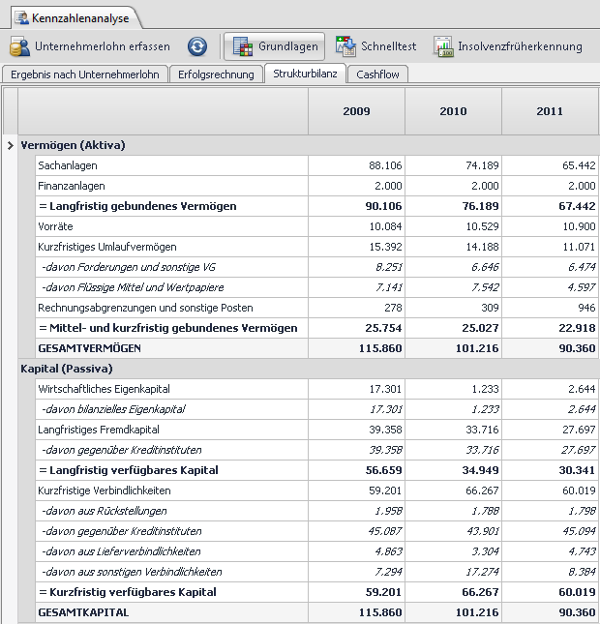Click Rechnungsabgrenzungen 2011 value 946

586,308
